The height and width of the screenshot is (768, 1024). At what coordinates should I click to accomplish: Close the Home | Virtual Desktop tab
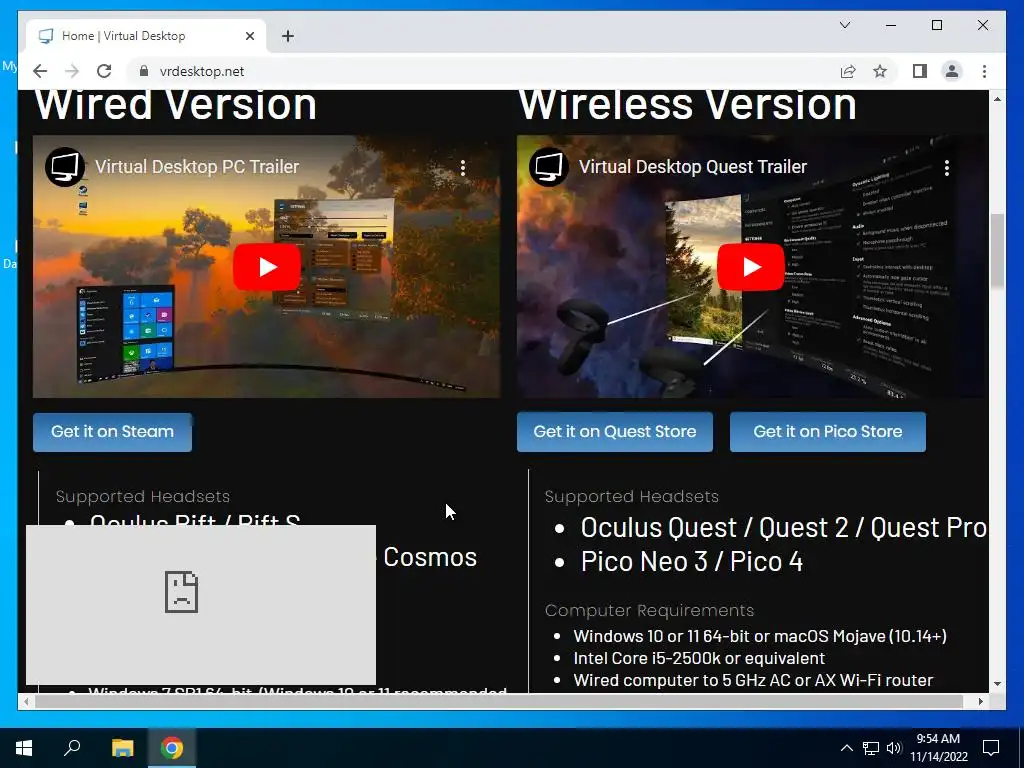click(x=249, y=36)
